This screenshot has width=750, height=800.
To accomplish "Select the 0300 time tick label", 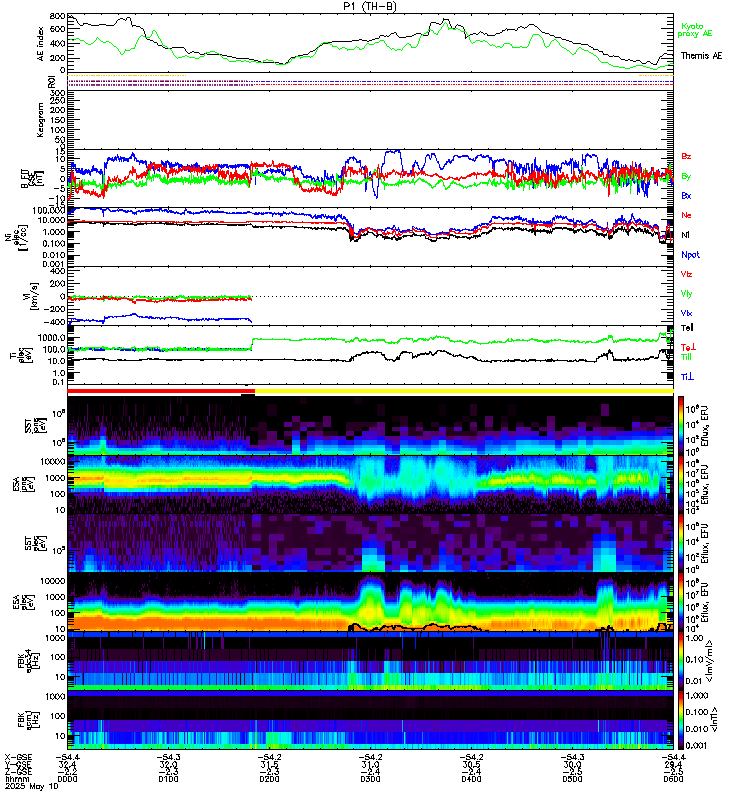I will point(370,779).
